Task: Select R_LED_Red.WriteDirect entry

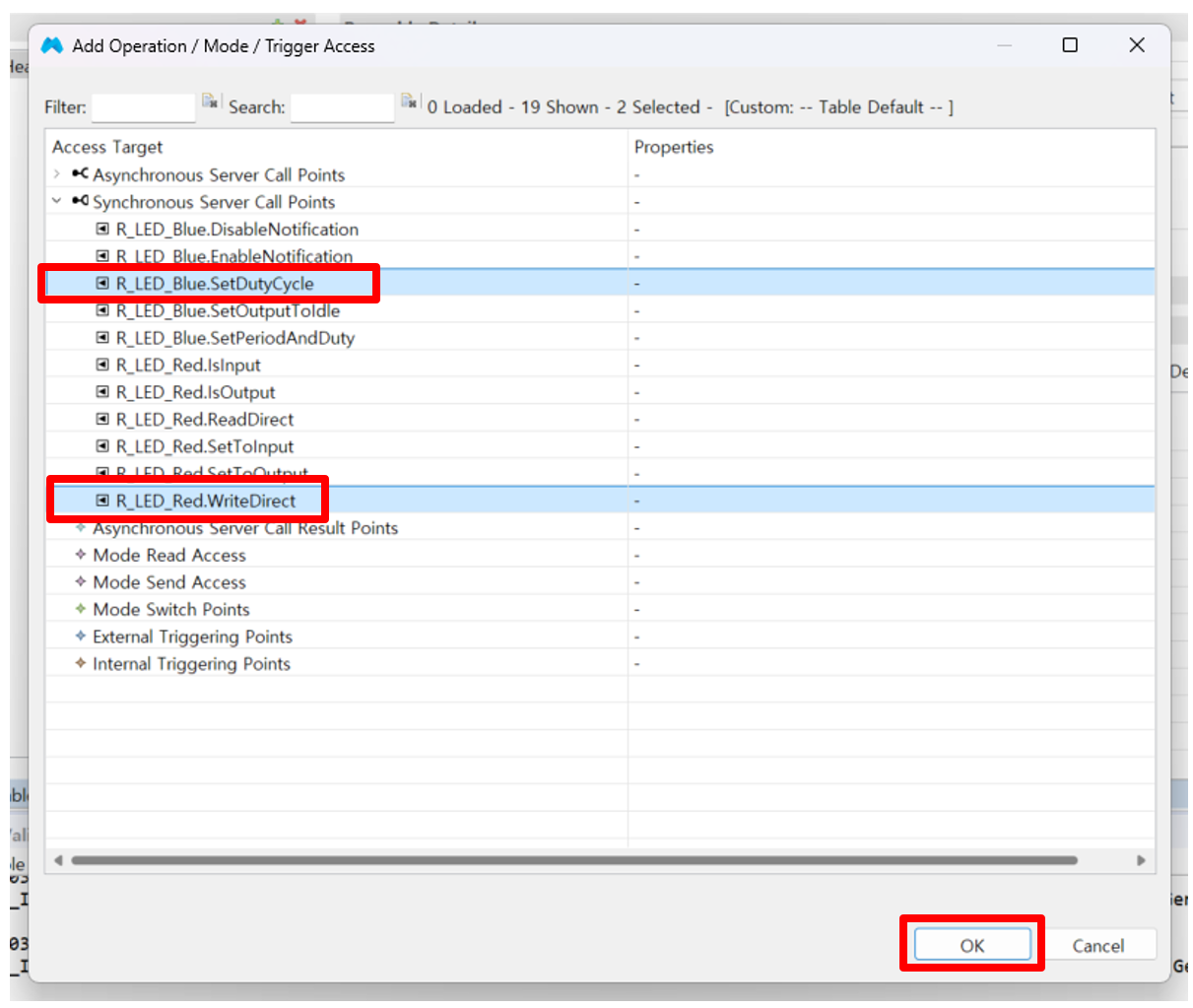Action: point(205,502)
